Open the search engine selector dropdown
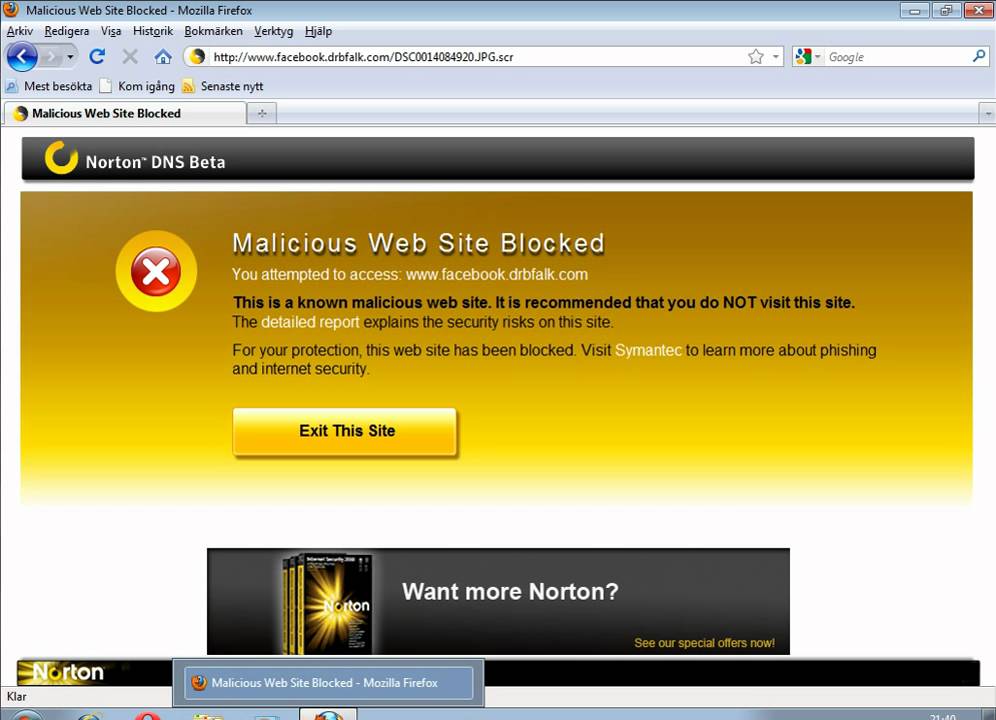Viewport: 996px width, 720px height. (x=808, y=57)
